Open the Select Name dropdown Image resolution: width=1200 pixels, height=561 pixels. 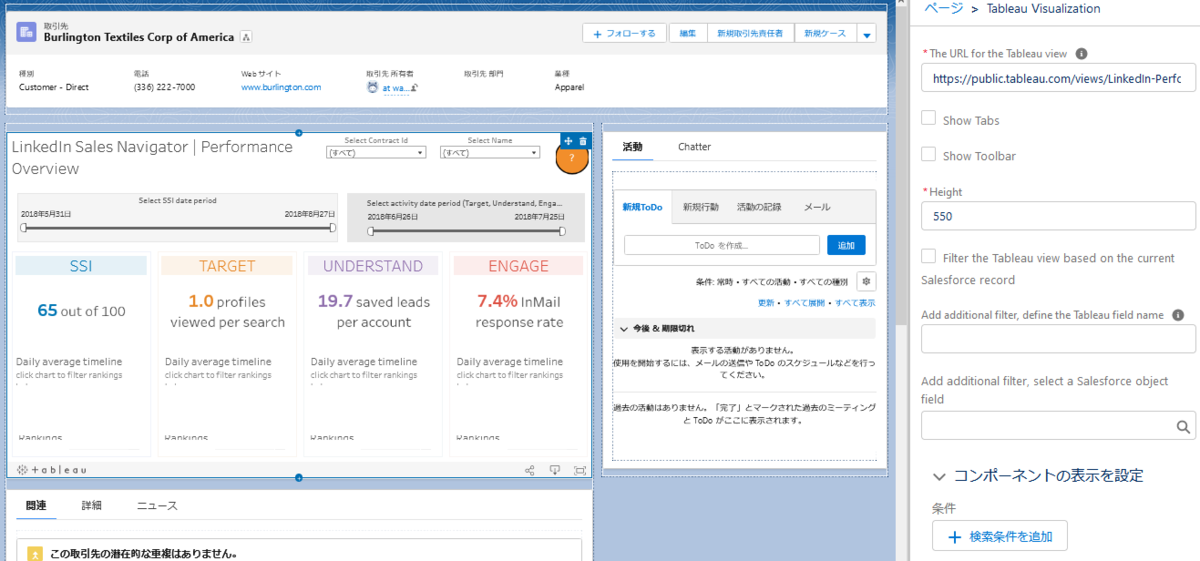click(x=490, y=153)
